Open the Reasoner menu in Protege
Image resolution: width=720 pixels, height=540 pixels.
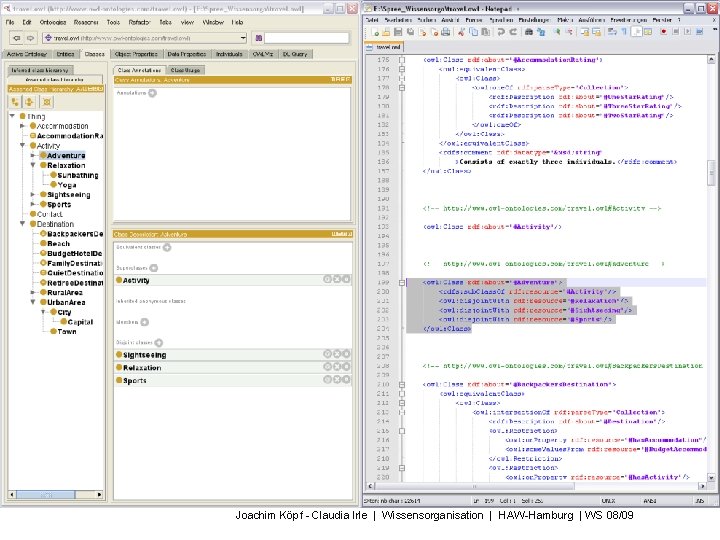click(86, 22)
